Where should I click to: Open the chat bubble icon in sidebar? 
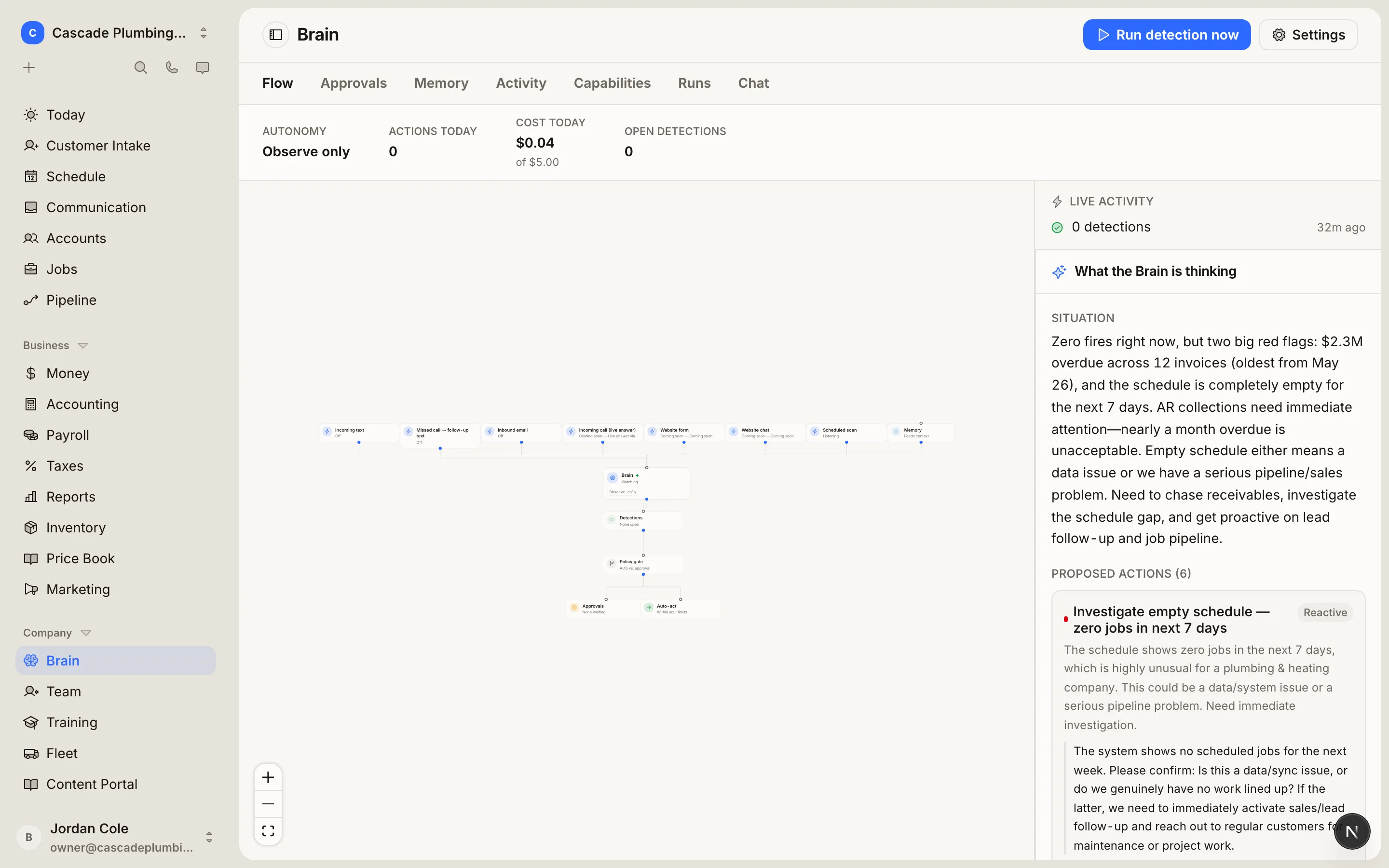(203, 68)
